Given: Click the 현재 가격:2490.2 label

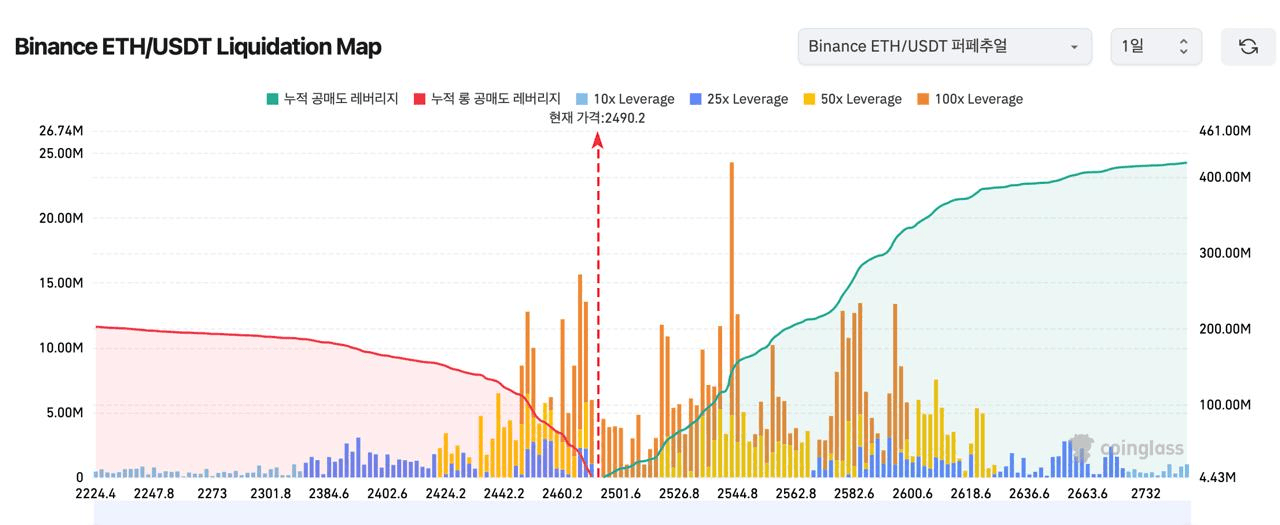Looking at the screenshot, I should click(x=597, y=118).
